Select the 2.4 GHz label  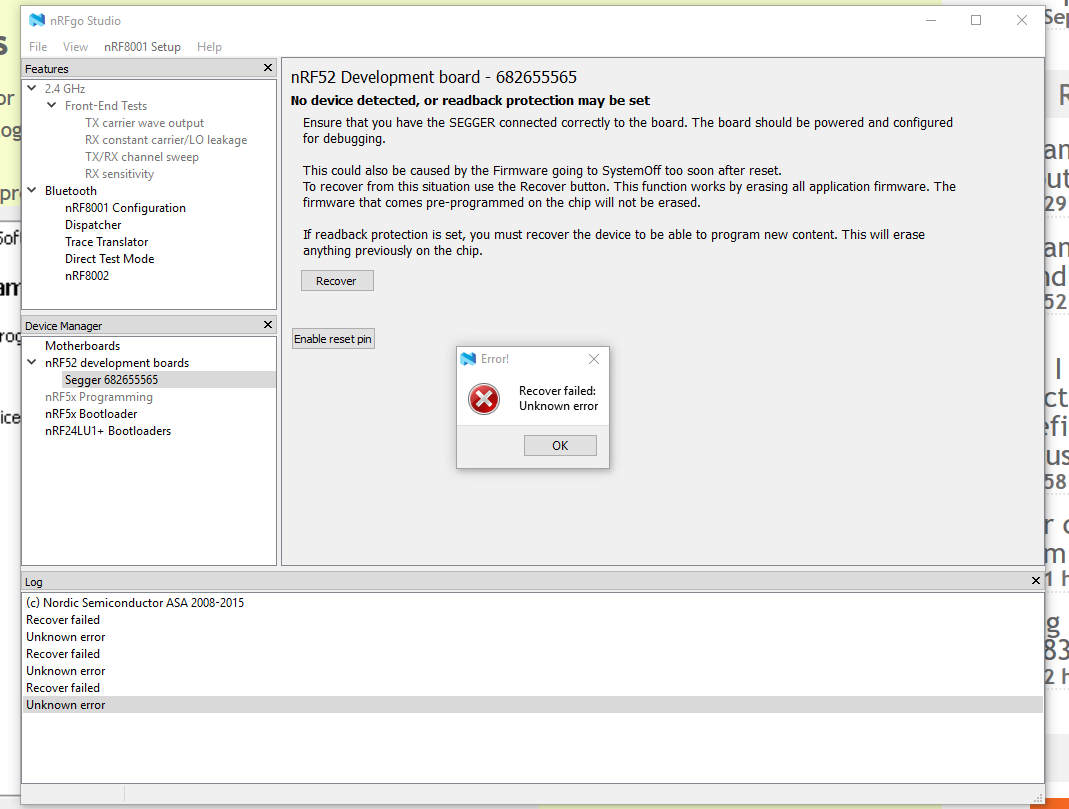point(65,89)
